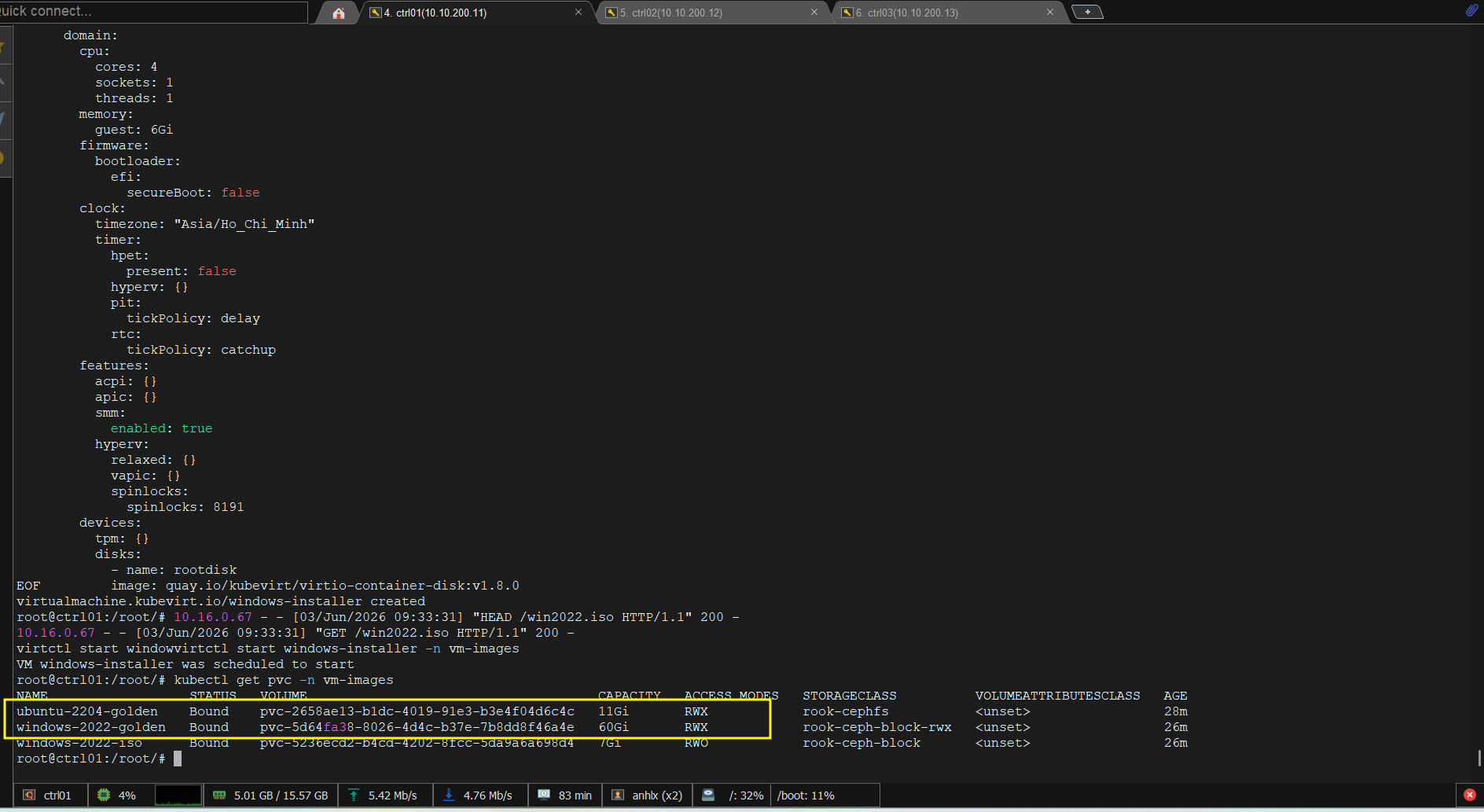Click the "cores: 4" line
The width and height of the screenshot is (1484, 812).
[127, 67]
